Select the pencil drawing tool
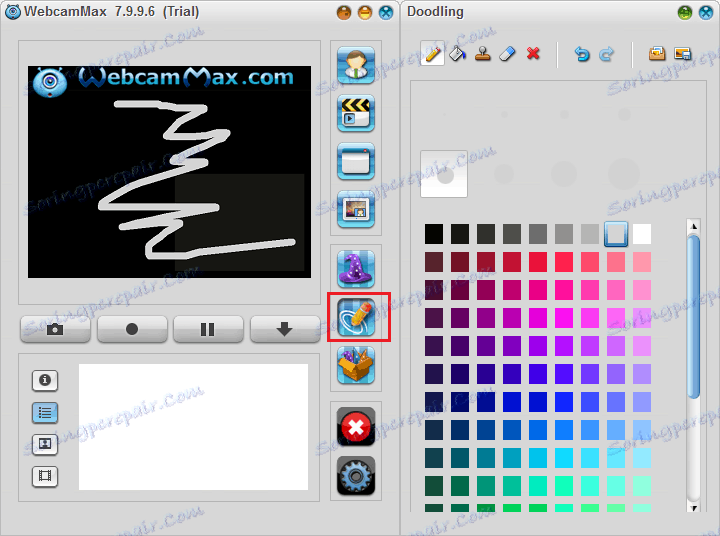Image resolution: width=720 pixels, height=536 pixels. pos(432,54)
